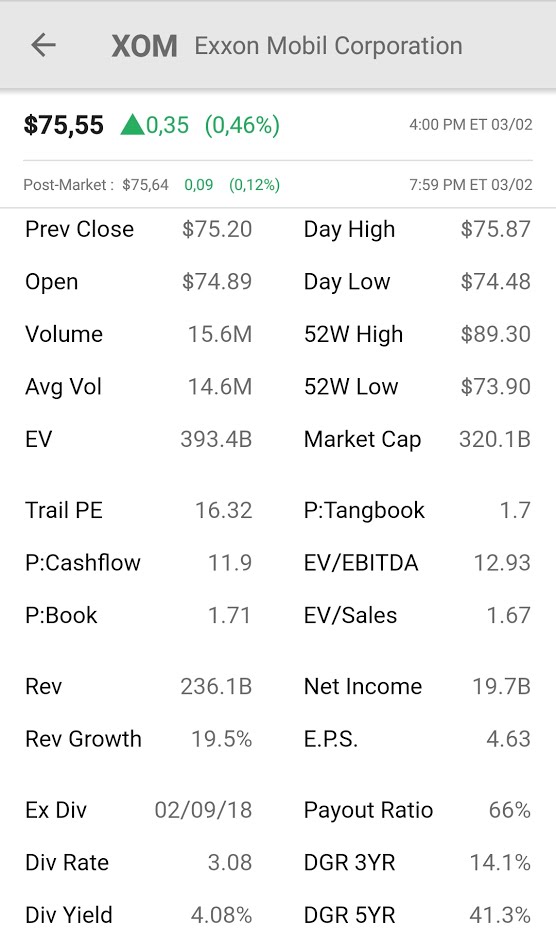Select the 52W High $89.30 entry

pyautogui.click(x=417, y=334)
